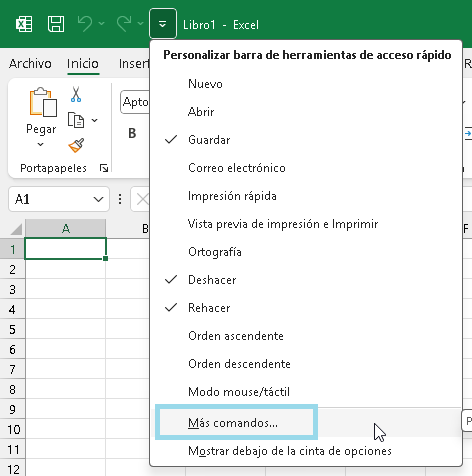This screenshot has width=472, height=476.
Task: Select column A header
Action: [x=66, y=229]
